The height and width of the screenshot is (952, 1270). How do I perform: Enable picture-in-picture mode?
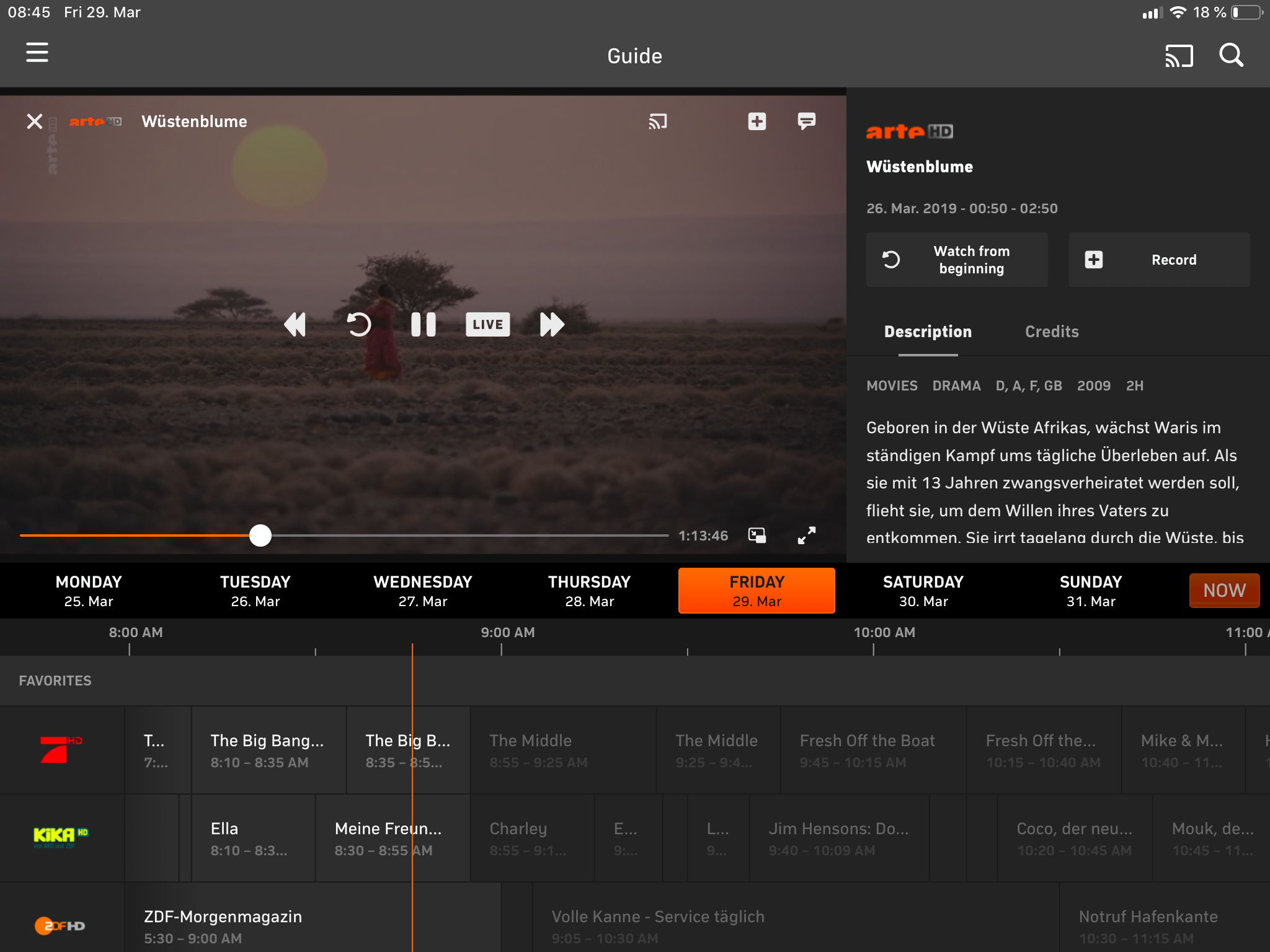tap(757, 535)
